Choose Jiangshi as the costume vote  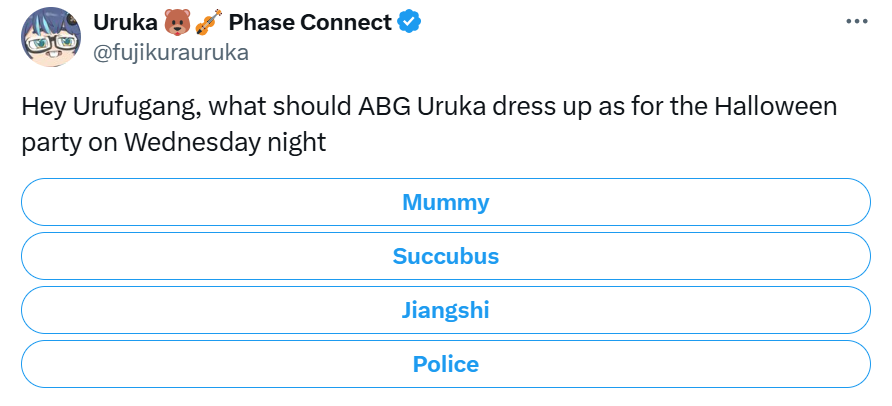click(445, 310)
